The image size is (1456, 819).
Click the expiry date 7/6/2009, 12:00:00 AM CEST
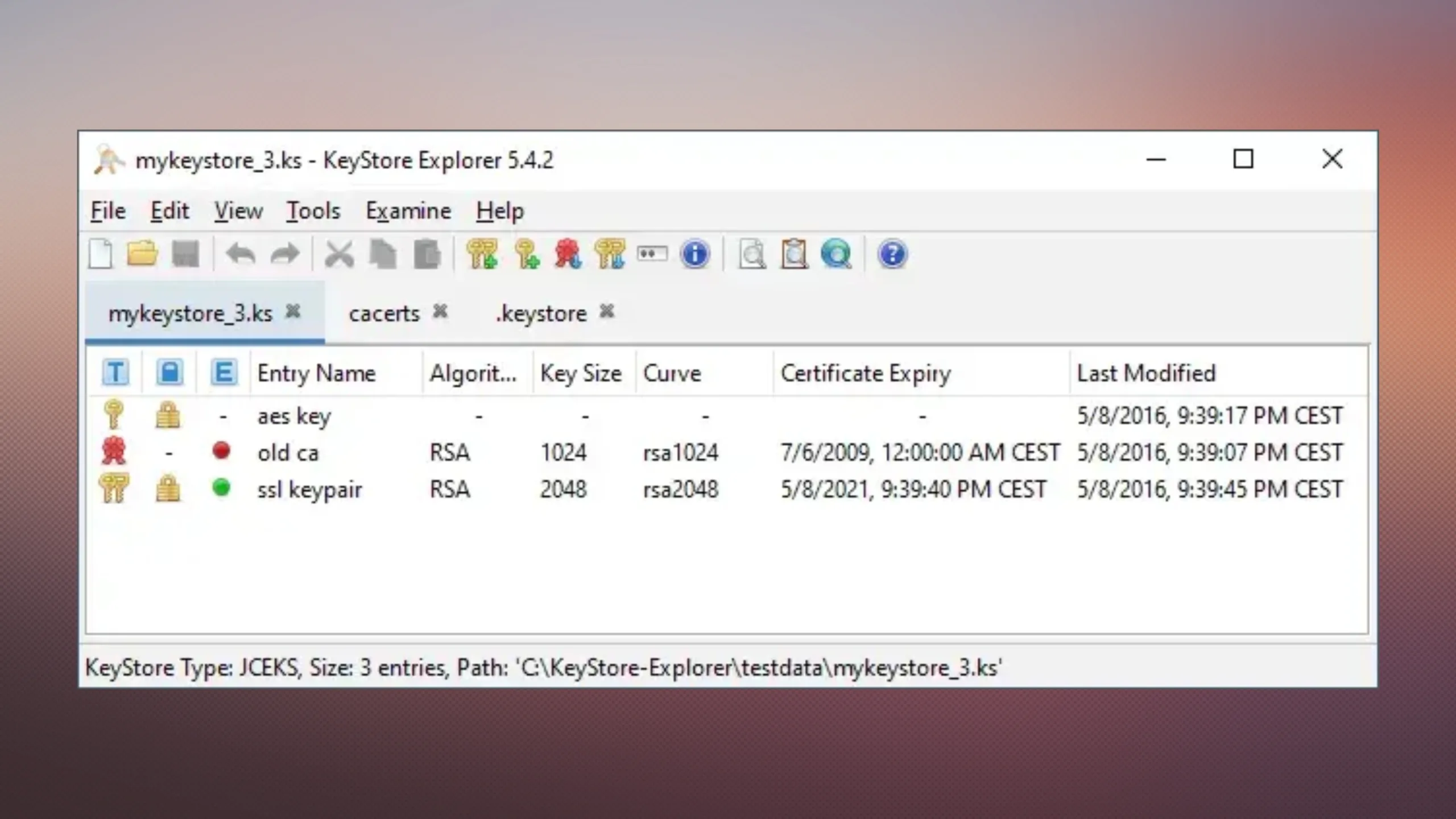pyautogui.click(x=920, y=453)
